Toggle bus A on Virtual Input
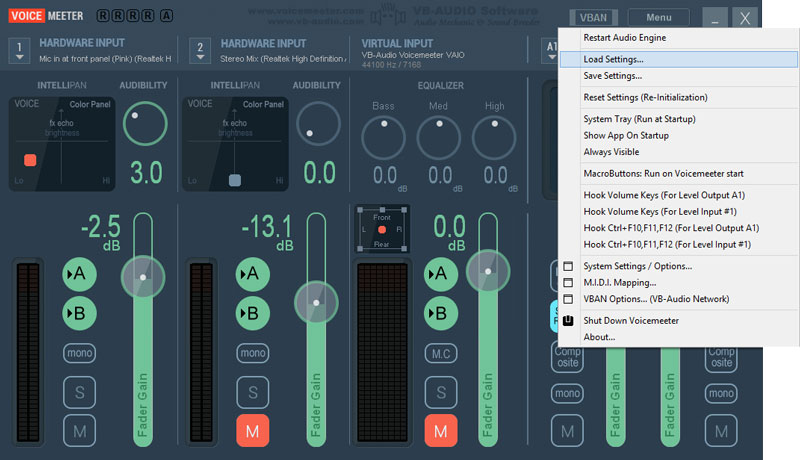The image size is (800, 460). pos(441,274)
